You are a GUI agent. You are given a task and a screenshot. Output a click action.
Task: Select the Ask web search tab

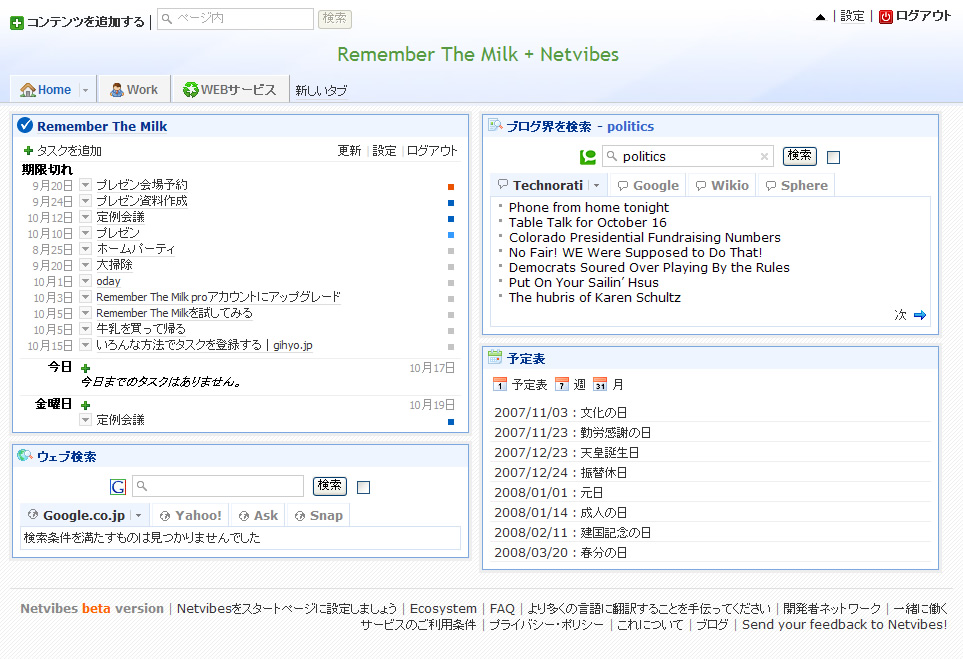click(x=259, y=515)
